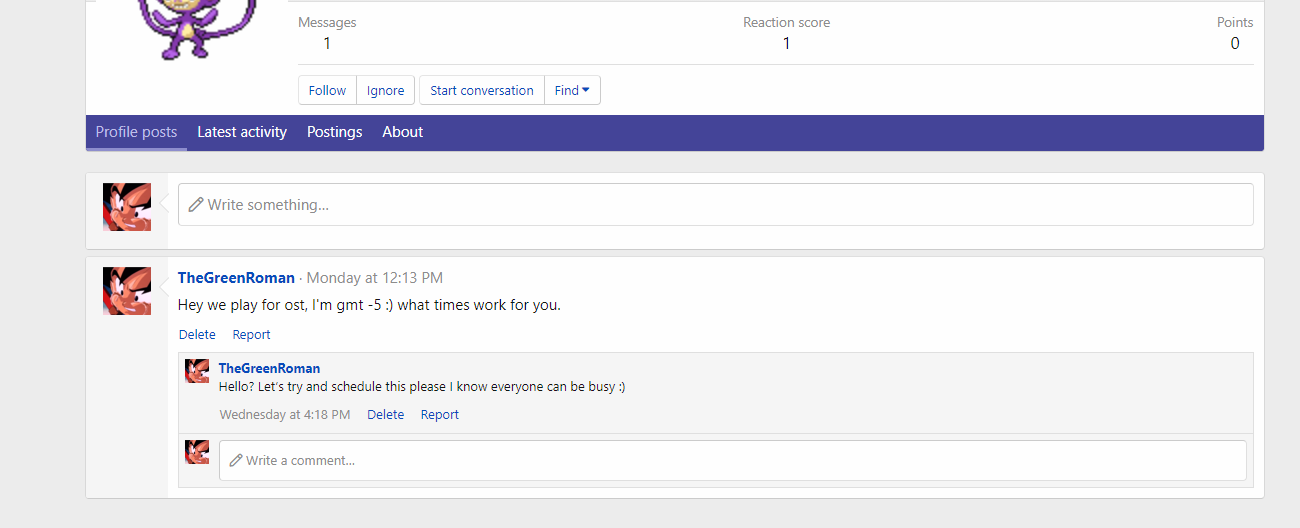Click the Write a comment field
The image size is (1300, 528).
tap(732, 460)
